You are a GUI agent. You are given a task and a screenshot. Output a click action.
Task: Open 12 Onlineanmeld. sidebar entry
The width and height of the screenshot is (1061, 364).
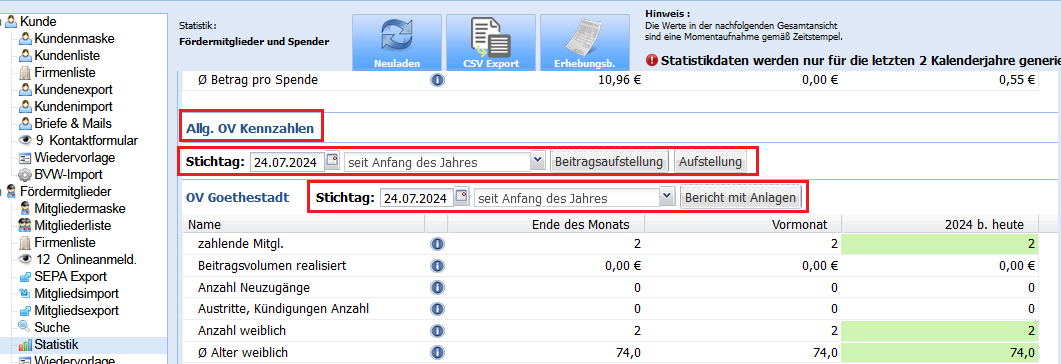click(x=78, y=259)
